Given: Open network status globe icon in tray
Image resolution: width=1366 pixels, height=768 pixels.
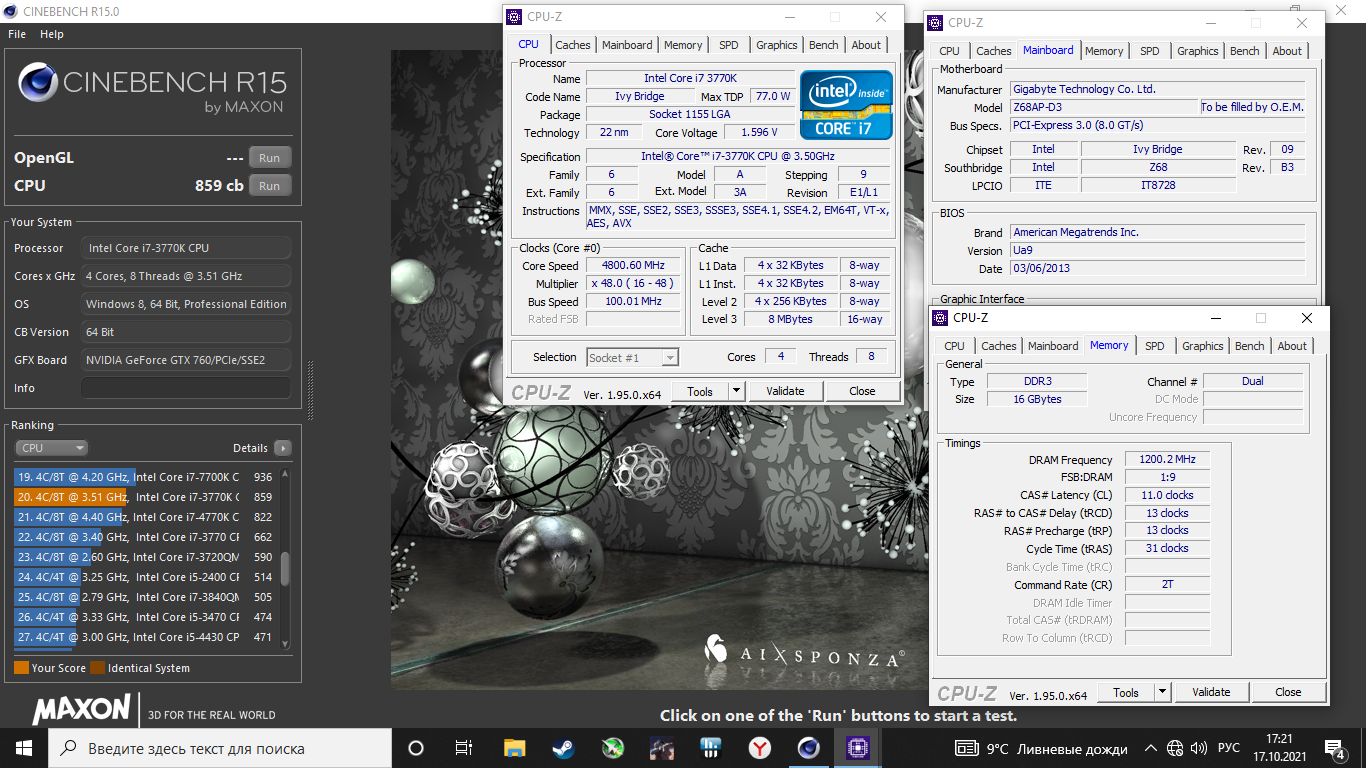Looking at the screenshot, I should click(1175, 748).
